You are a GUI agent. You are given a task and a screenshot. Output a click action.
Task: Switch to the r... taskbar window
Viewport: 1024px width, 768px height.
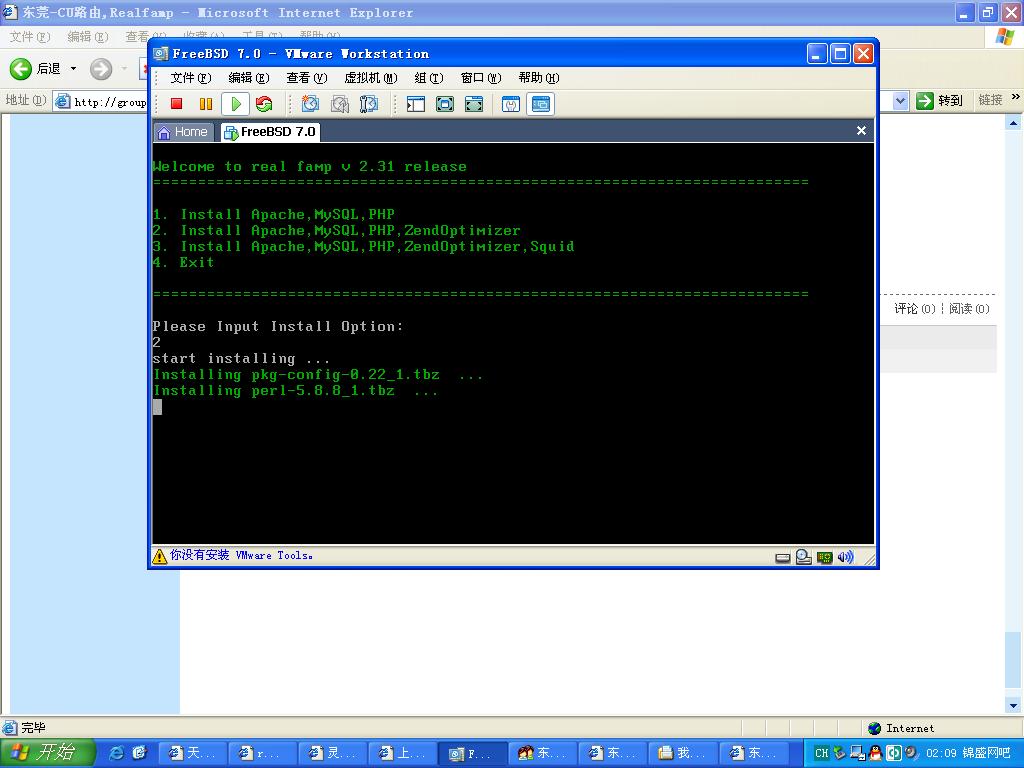[x=263, y=753]
